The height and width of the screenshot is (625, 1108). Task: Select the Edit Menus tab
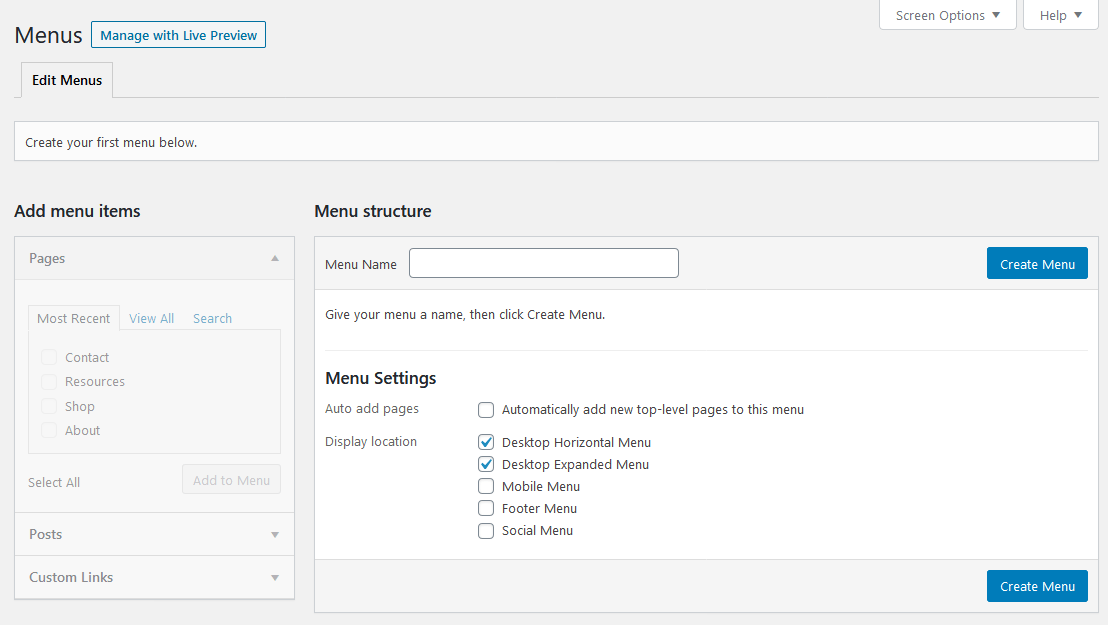click(67, 80)
